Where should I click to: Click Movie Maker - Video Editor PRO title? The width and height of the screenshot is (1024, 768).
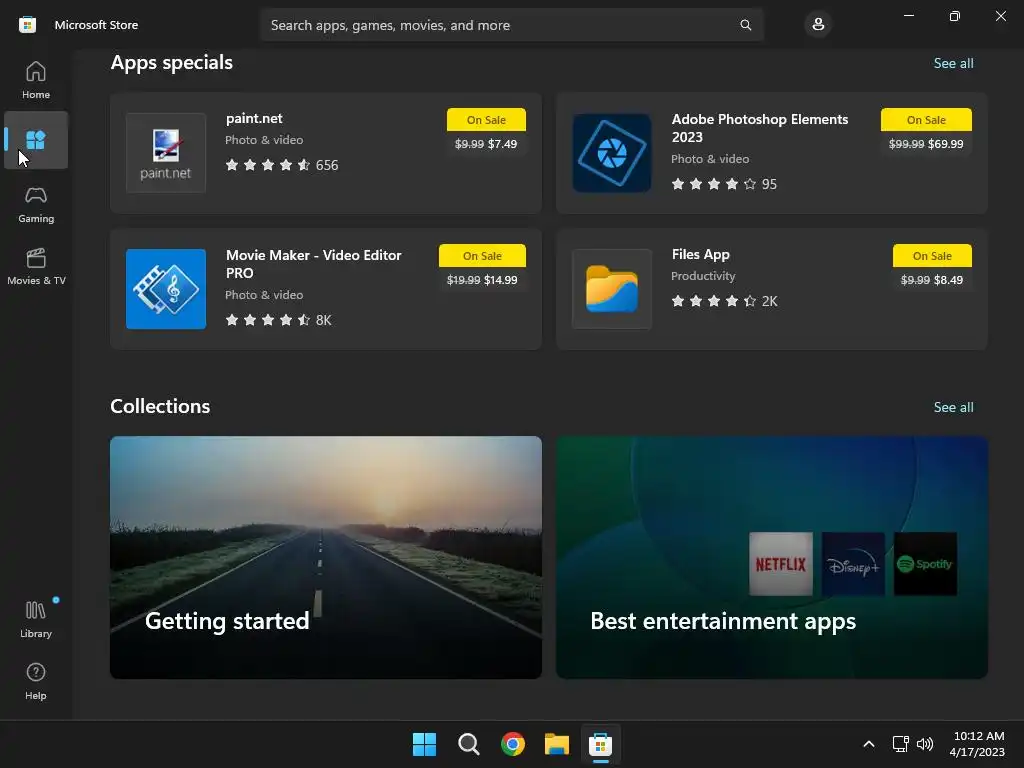(x=313, y=264)
